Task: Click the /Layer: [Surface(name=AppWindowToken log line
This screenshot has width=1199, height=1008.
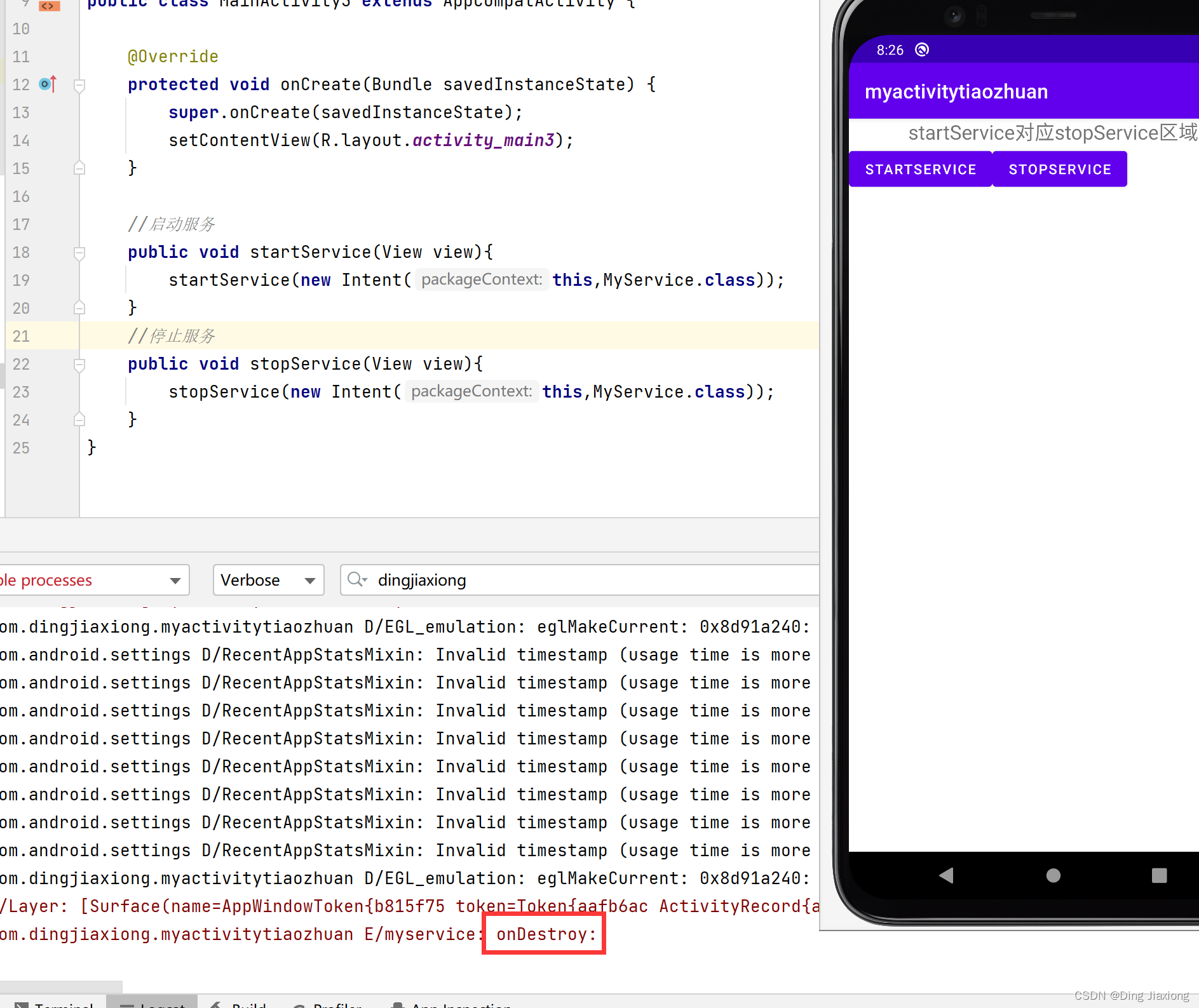Action: pos(410,906)
